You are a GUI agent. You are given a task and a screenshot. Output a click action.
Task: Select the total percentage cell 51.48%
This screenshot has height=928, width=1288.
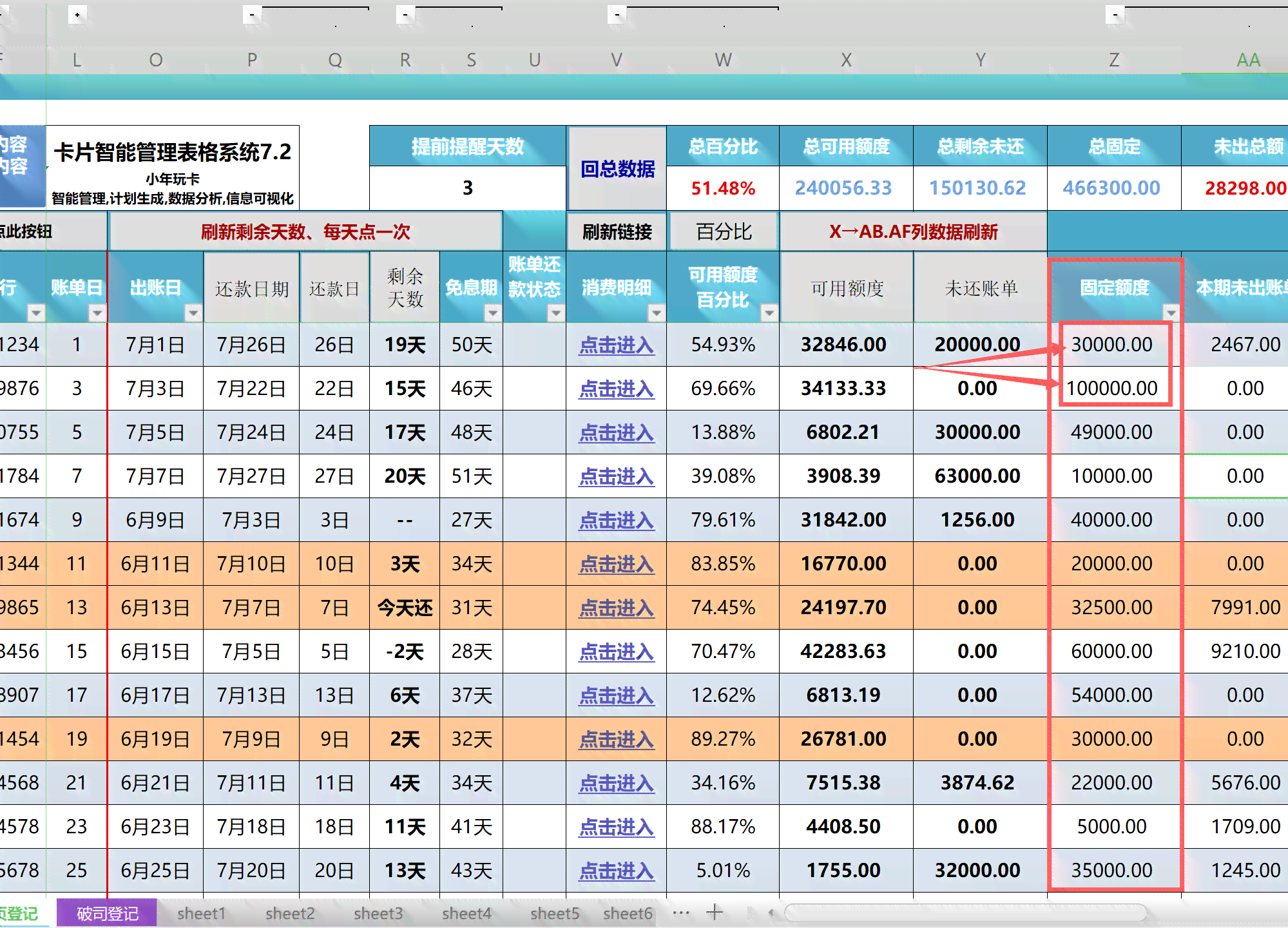coord(723,188)
